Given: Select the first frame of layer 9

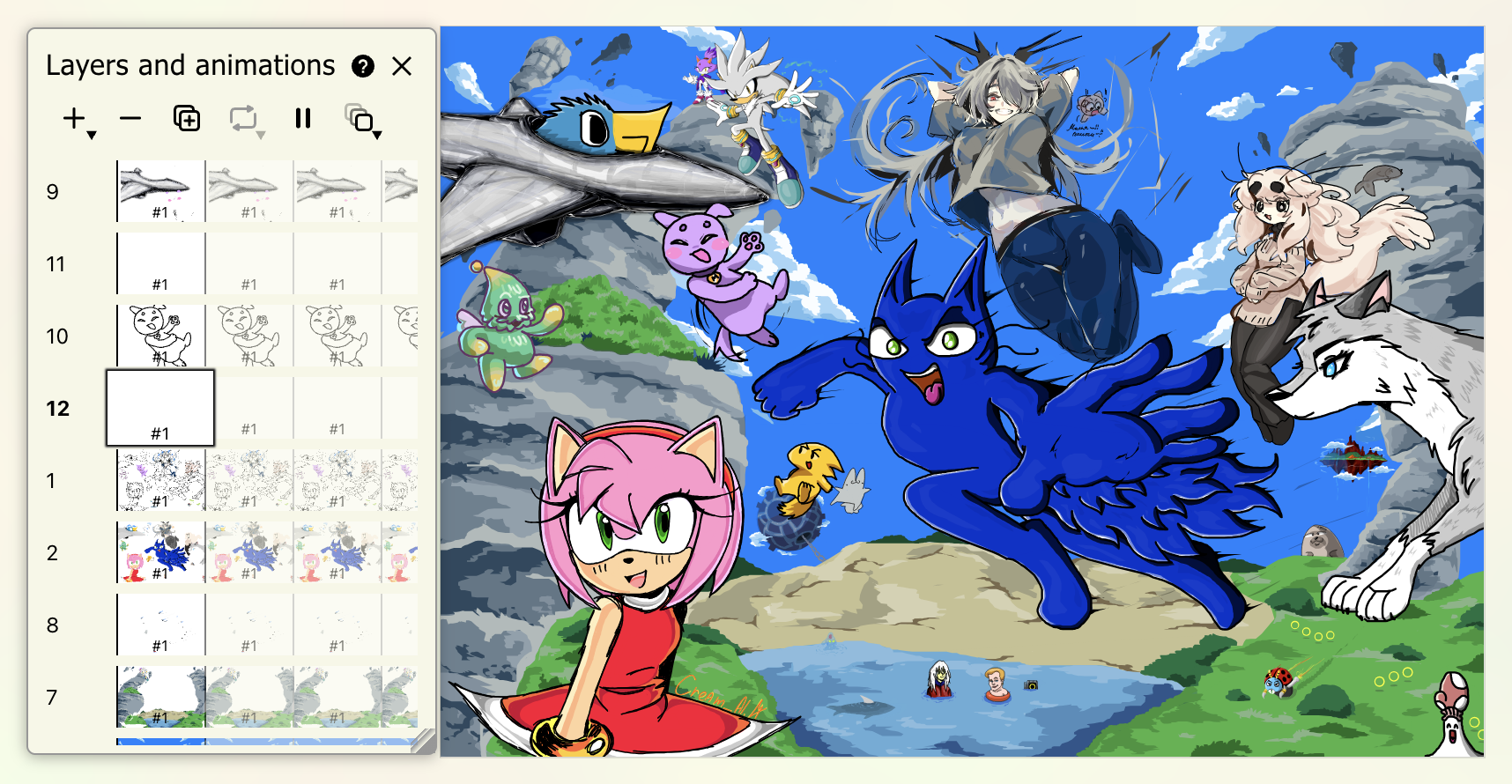Looking at the screenshot, I should [161, 191].
